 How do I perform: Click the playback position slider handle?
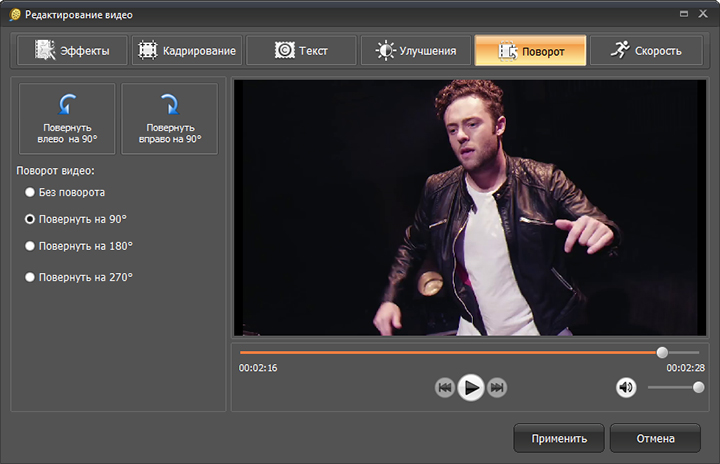[662, 352]
